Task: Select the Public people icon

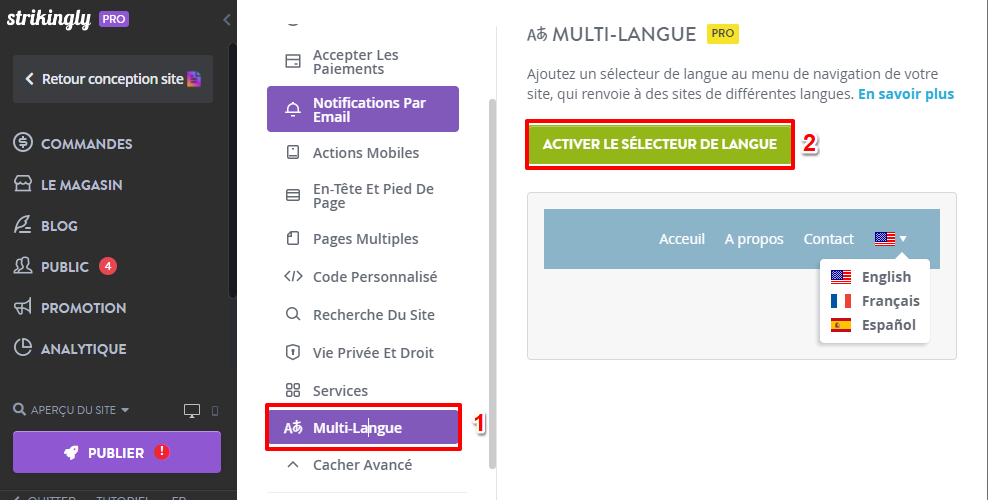Action: (23, 266)
